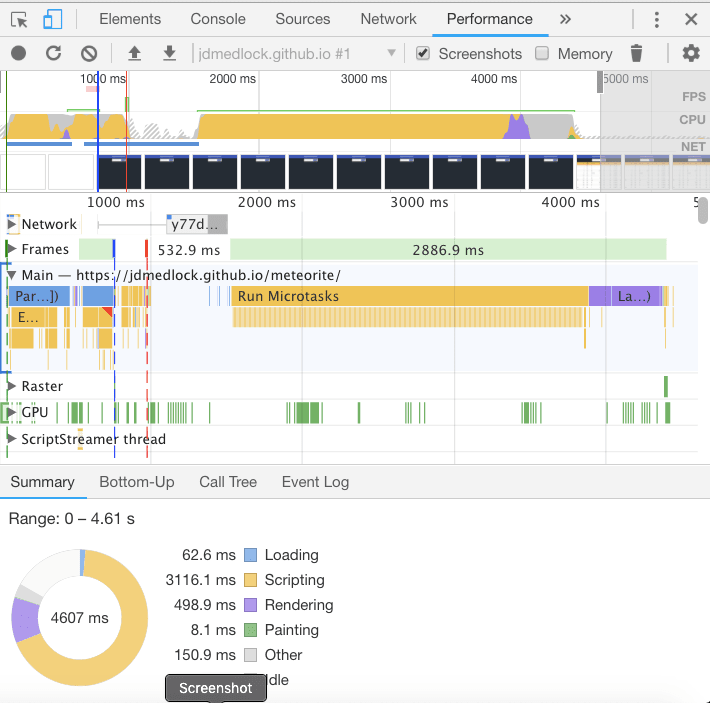Collapse the Main thread track

12,275
